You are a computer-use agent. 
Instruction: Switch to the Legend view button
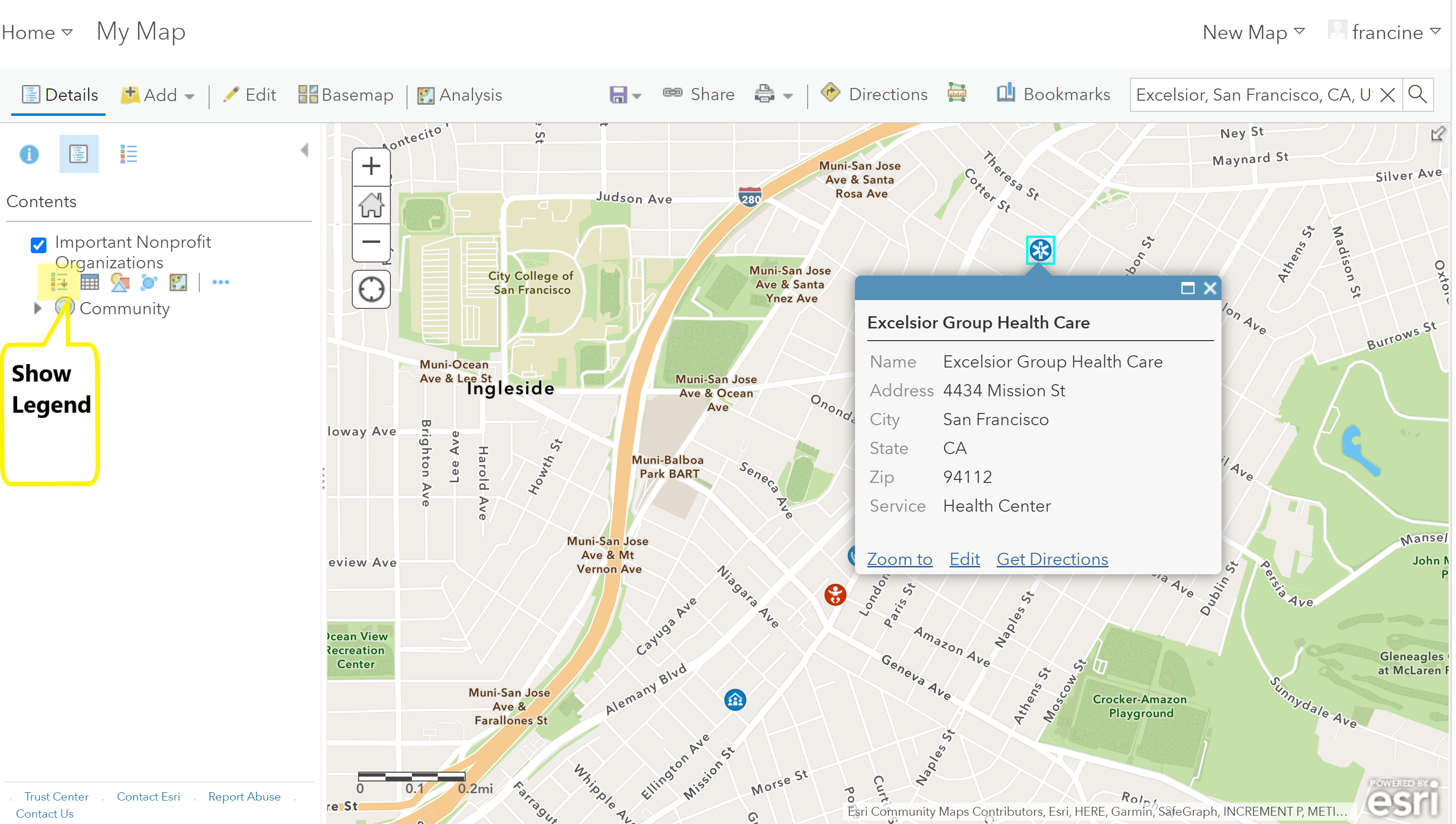click(128, 153)
